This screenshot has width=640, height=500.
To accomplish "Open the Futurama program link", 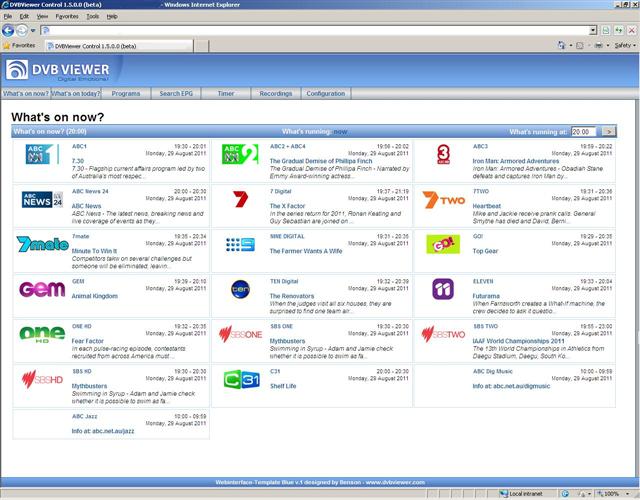I will pyautogui.click(x=486, y=296).
